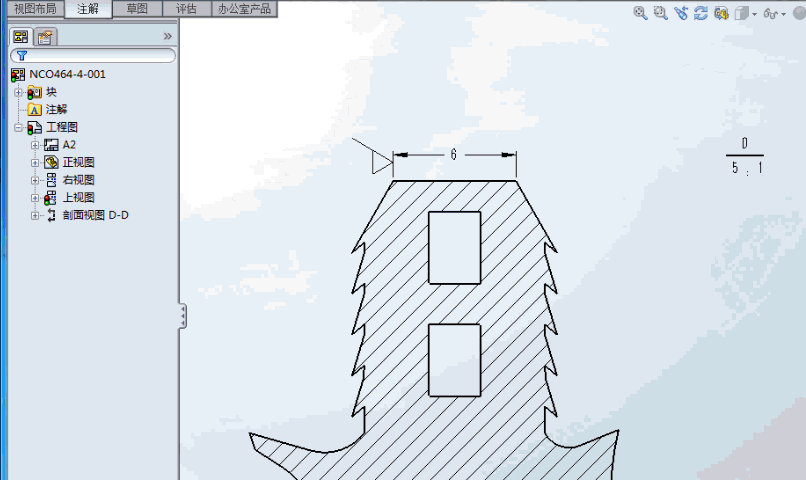Select the 正视图 tree item

click(78, 162)
